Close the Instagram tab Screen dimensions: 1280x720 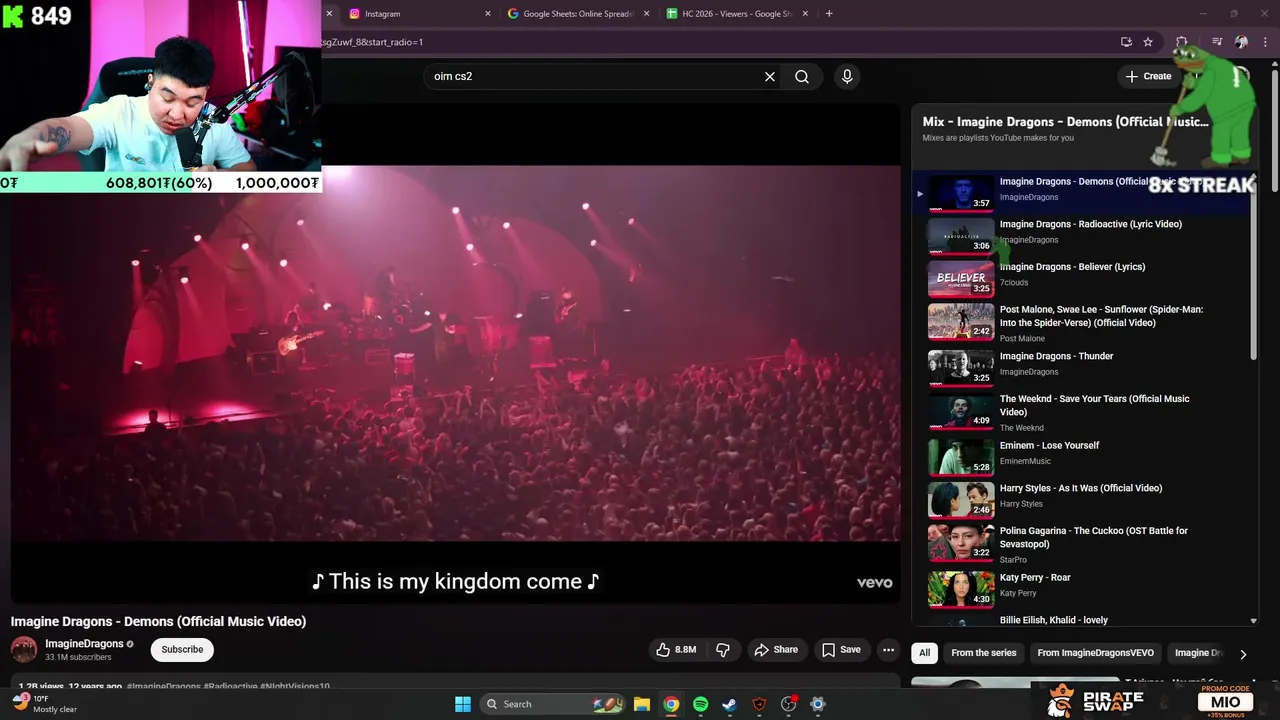[488, 14]
